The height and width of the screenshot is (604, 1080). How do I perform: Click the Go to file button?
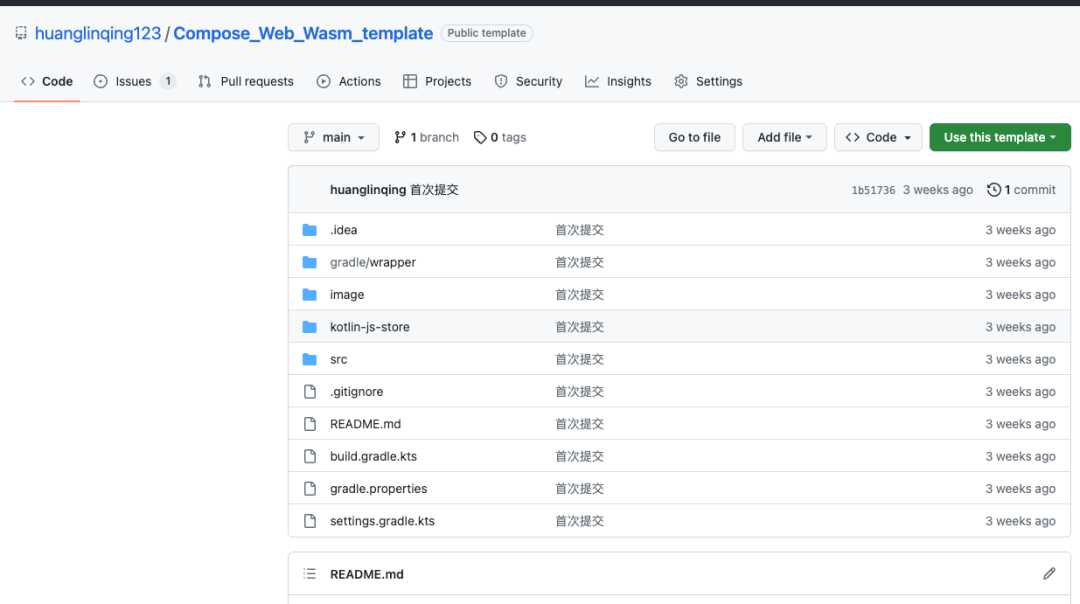694,137
